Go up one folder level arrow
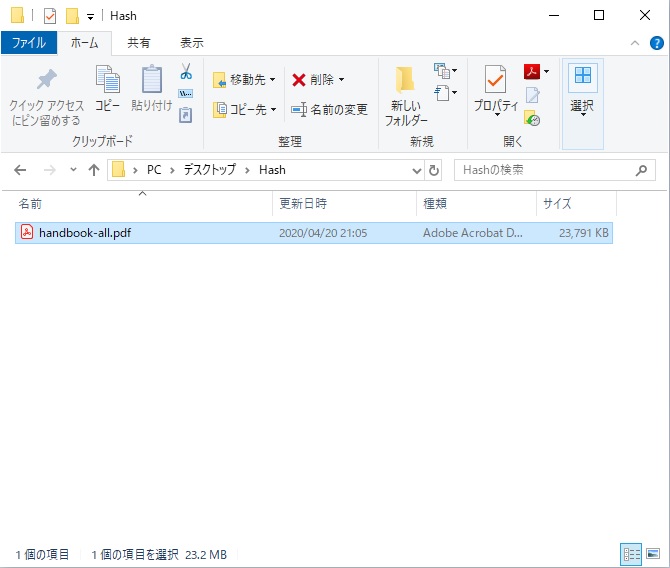 (x=94, y=170)
